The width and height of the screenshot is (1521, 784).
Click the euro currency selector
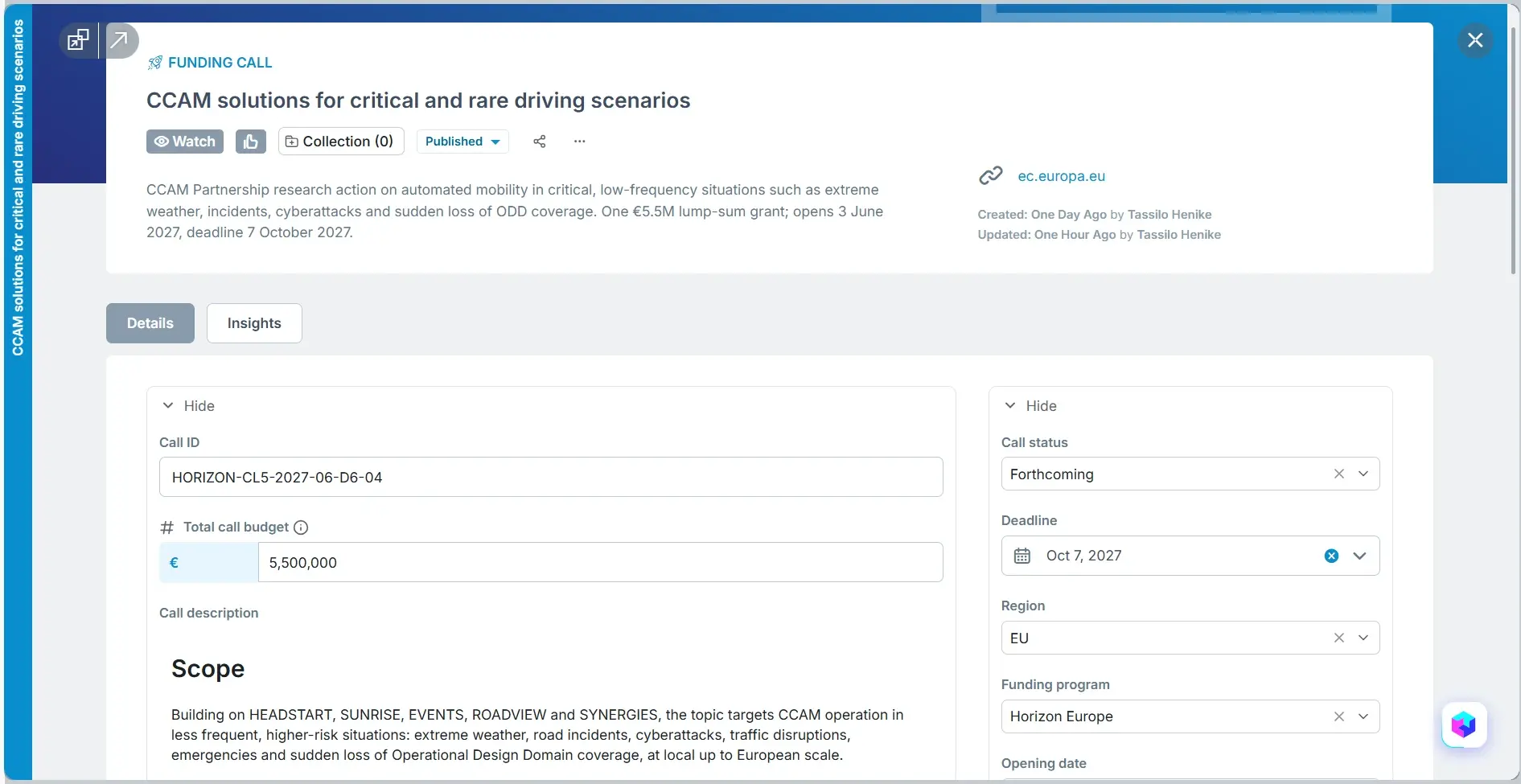209,562
